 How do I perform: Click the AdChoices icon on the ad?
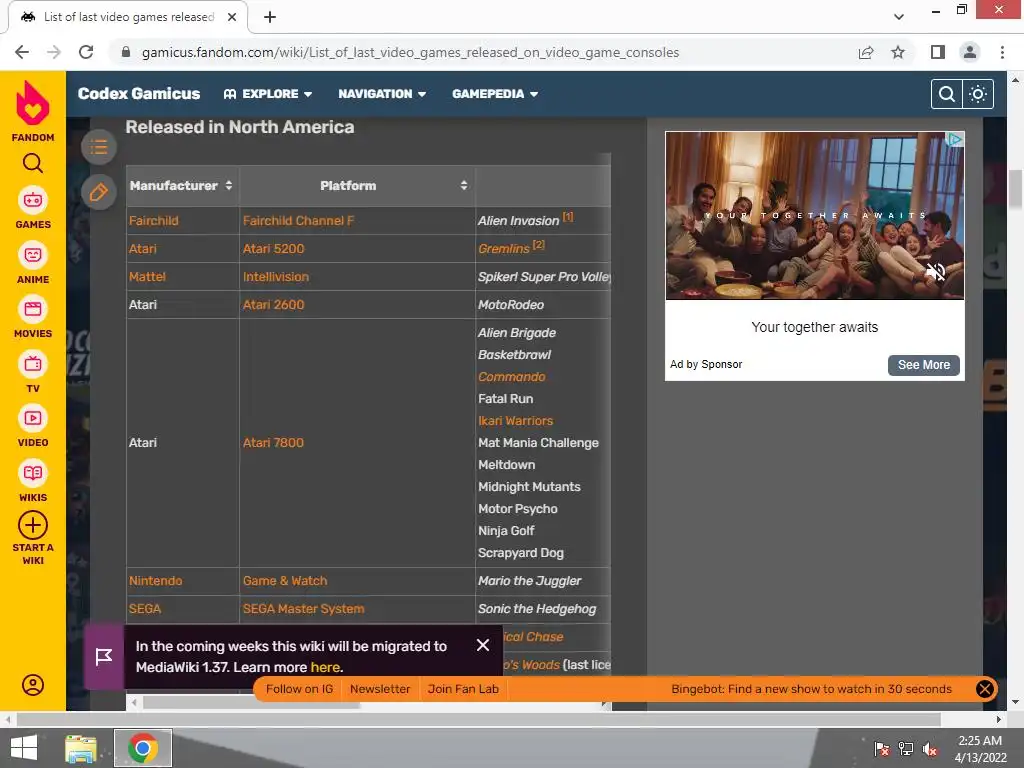tap(955, 139)
